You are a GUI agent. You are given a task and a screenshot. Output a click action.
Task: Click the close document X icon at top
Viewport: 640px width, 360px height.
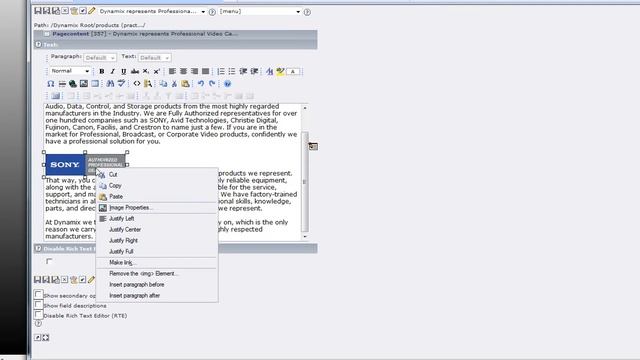(65, 11)
